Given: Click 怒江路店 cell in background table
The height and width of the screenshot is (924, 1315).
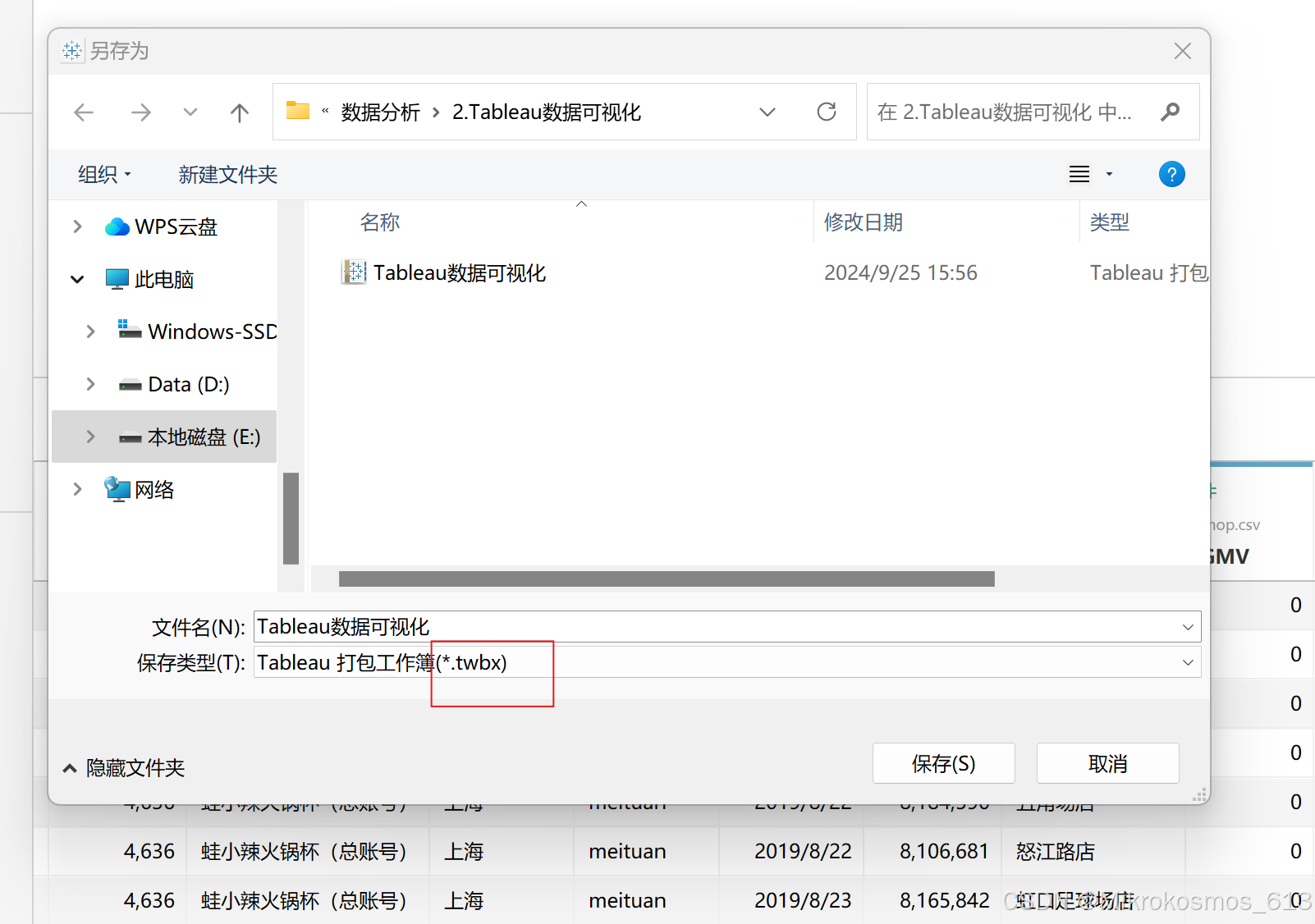Looking at the screenshot, I should click(1056, 852).
